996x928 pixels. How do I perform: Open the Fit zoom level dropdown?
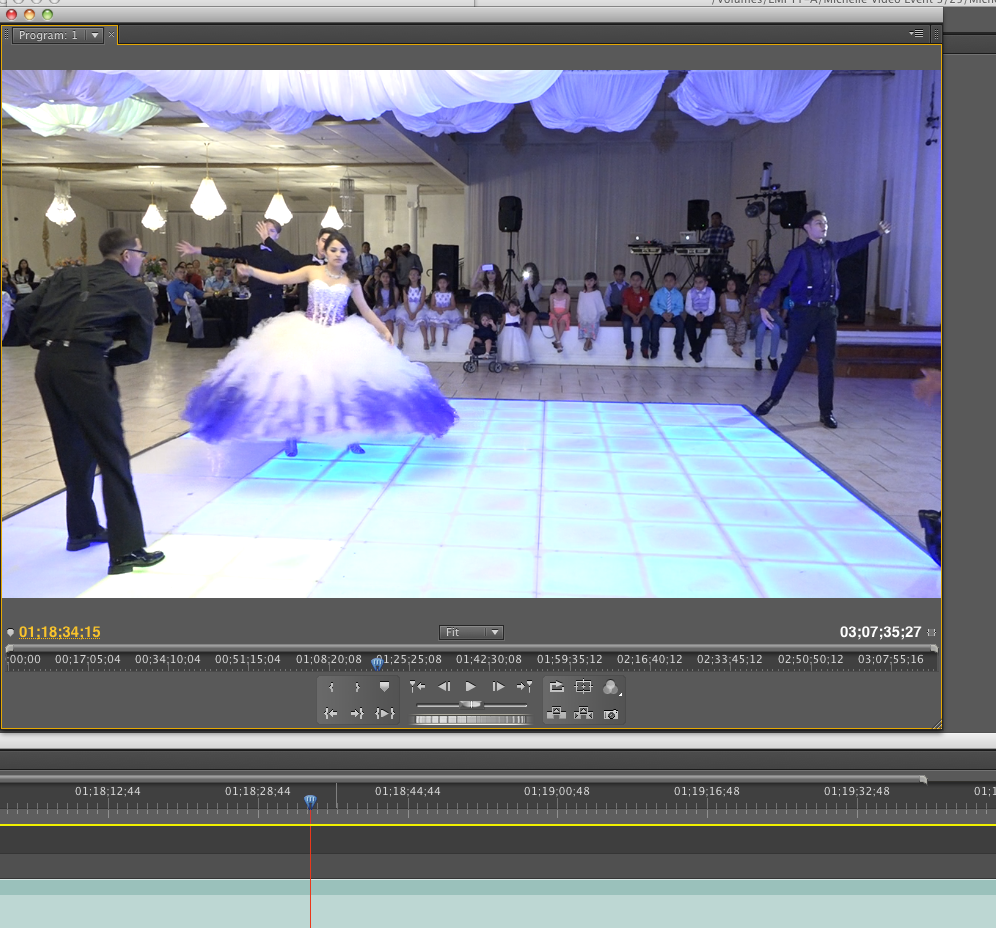[471, 632]
